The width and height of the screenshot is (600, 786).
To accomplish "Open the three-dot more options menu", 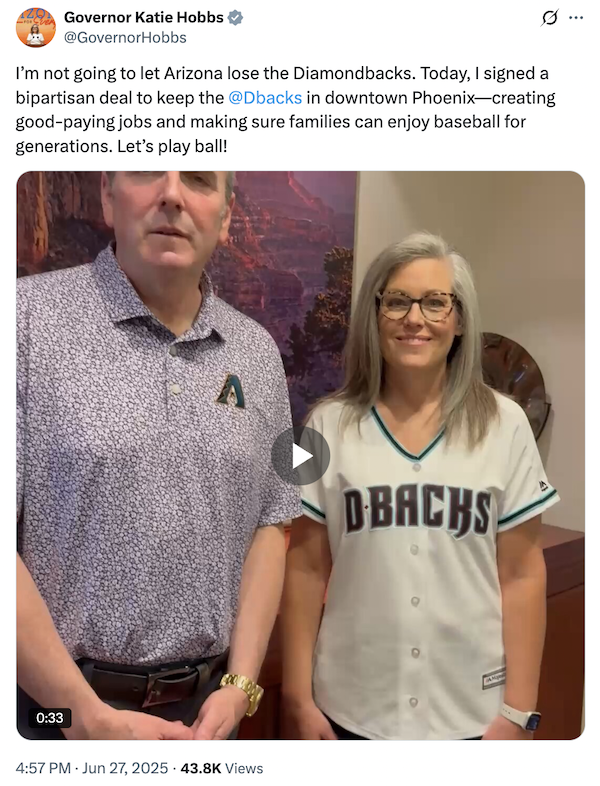I will tap(576, 18).
